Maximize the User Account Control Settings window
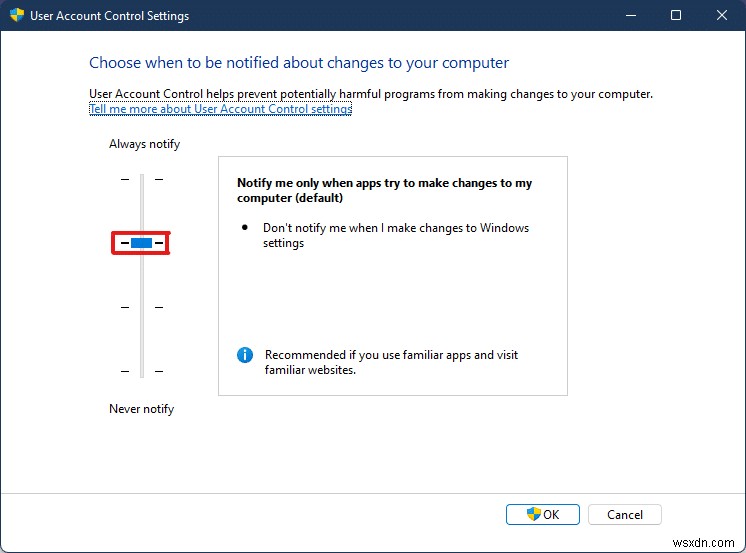The width and height of the screenshot is (746, 553). [x=676, y=15]
